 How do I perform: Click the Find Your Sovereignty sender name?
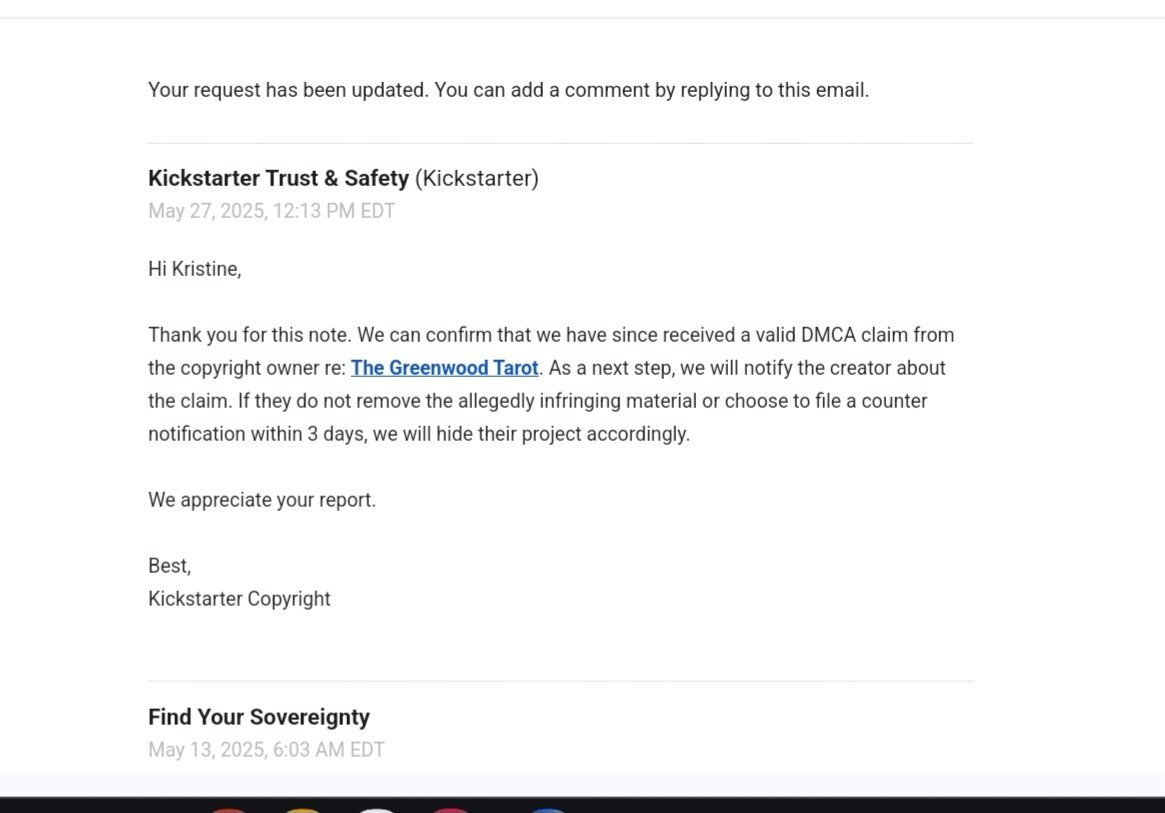point(259,717)
